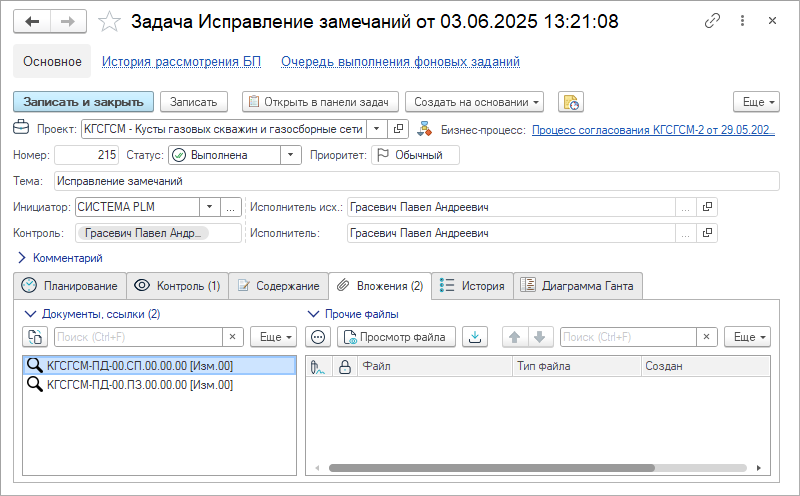
Task: Click the add document icon under Документы, ссылки
Action: [x=35, y=337]
